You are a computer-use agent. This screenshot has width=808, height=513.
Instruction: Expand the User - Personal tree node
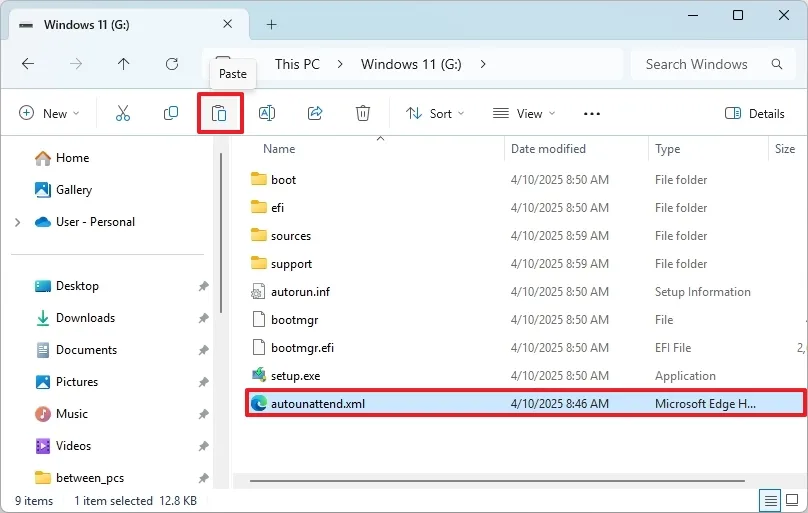click(x=18, y=222)
